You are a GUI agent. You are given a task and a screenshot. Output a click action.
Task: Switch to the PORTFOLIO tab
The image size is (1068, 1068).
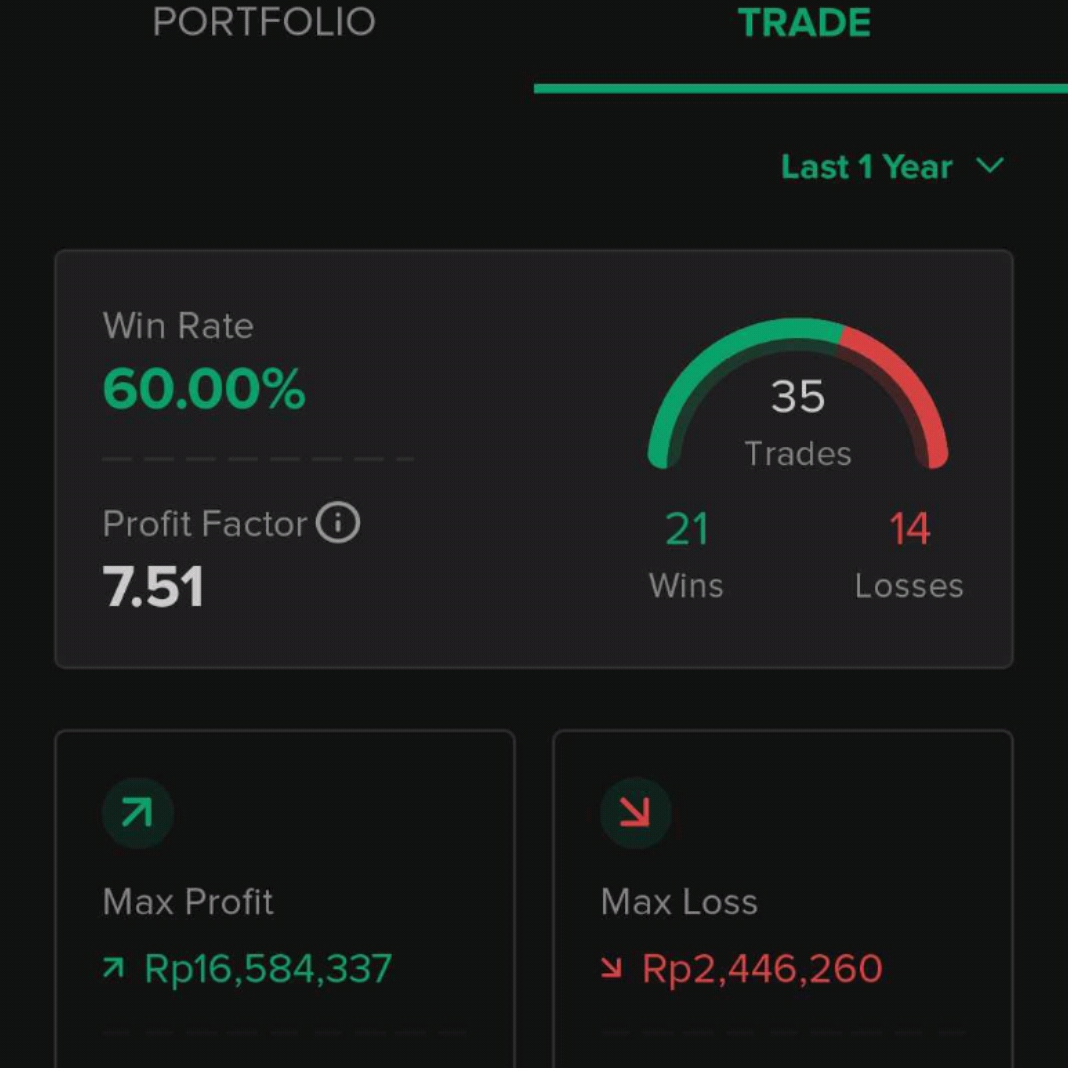(264, 24)
